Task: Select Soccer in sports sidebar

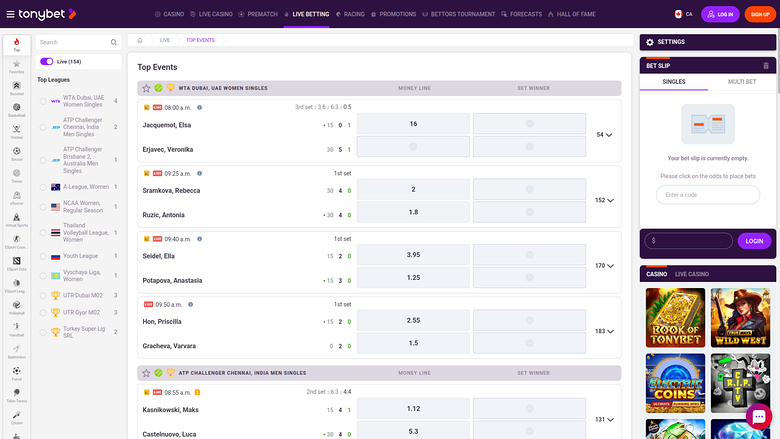Action: pos(16,154)
